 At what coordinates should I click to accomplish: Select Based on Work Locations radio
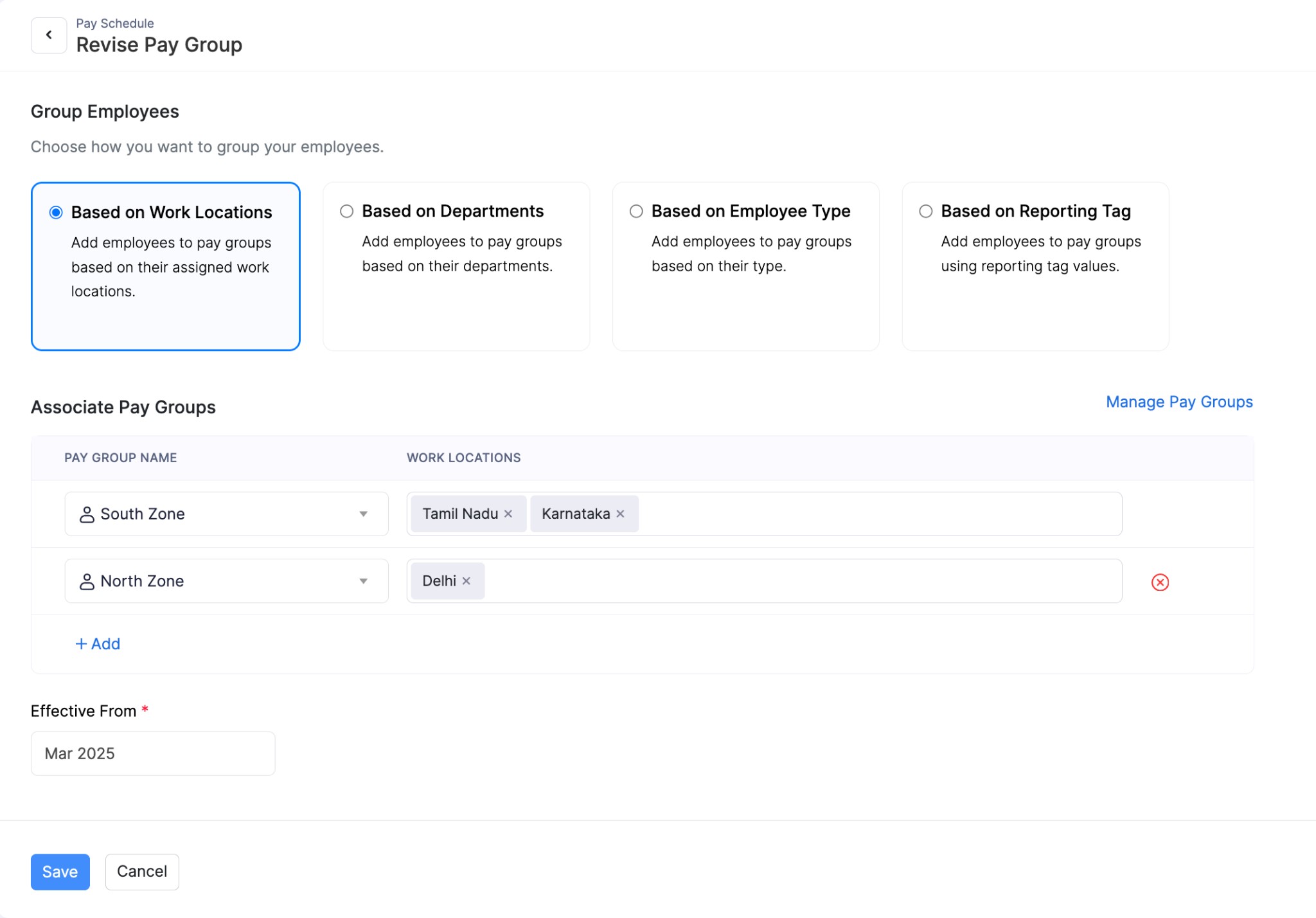coord(57,213)
